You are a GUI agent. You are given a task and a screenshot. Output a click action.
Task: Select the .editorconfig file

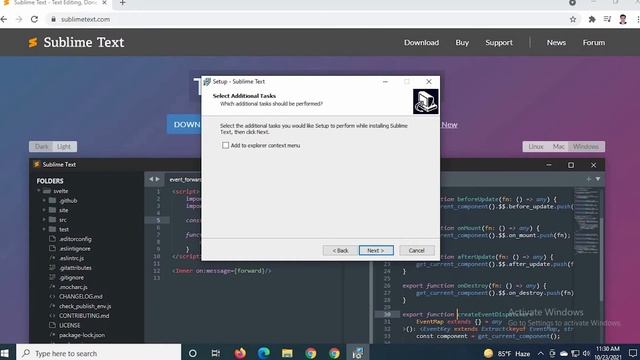pos(75,239)
